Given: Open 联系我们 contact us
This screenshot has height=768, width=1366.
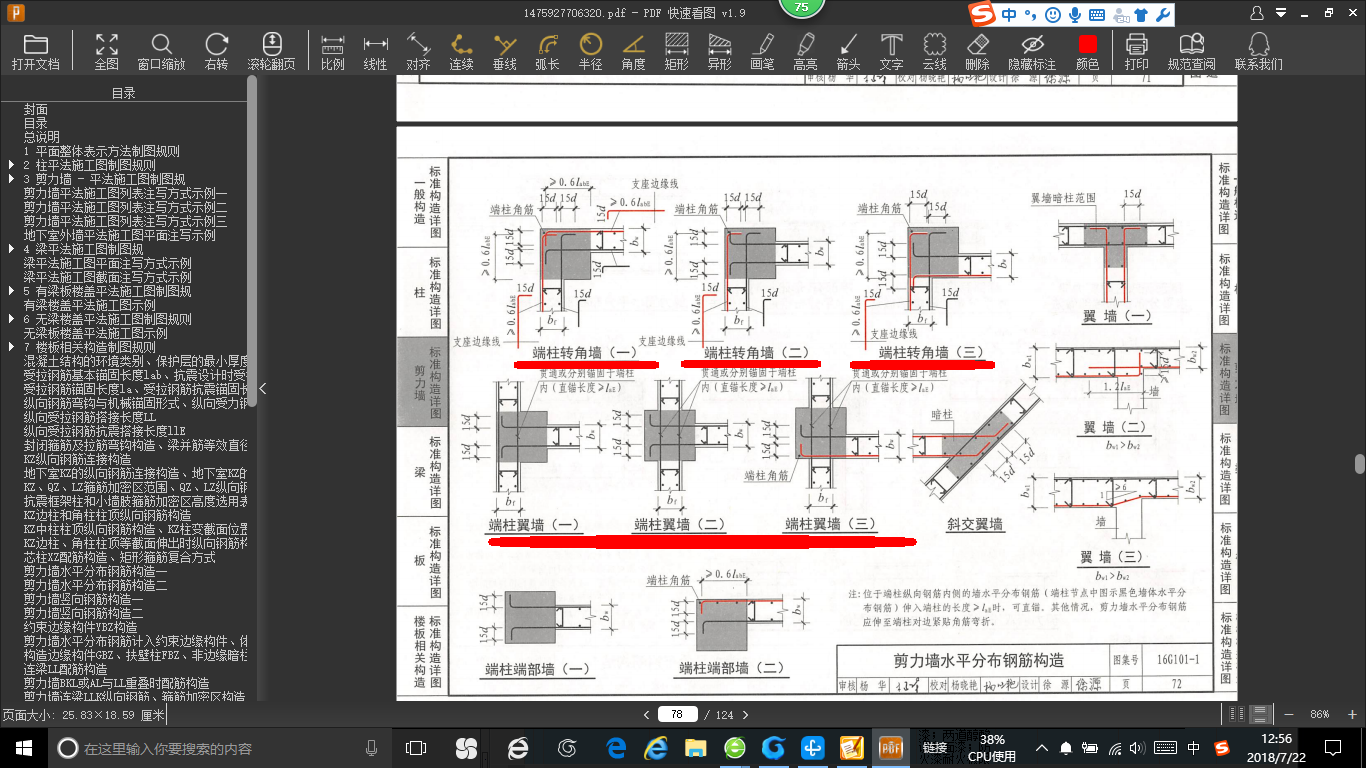Looking at the screenshot, I should (1259, 51).
